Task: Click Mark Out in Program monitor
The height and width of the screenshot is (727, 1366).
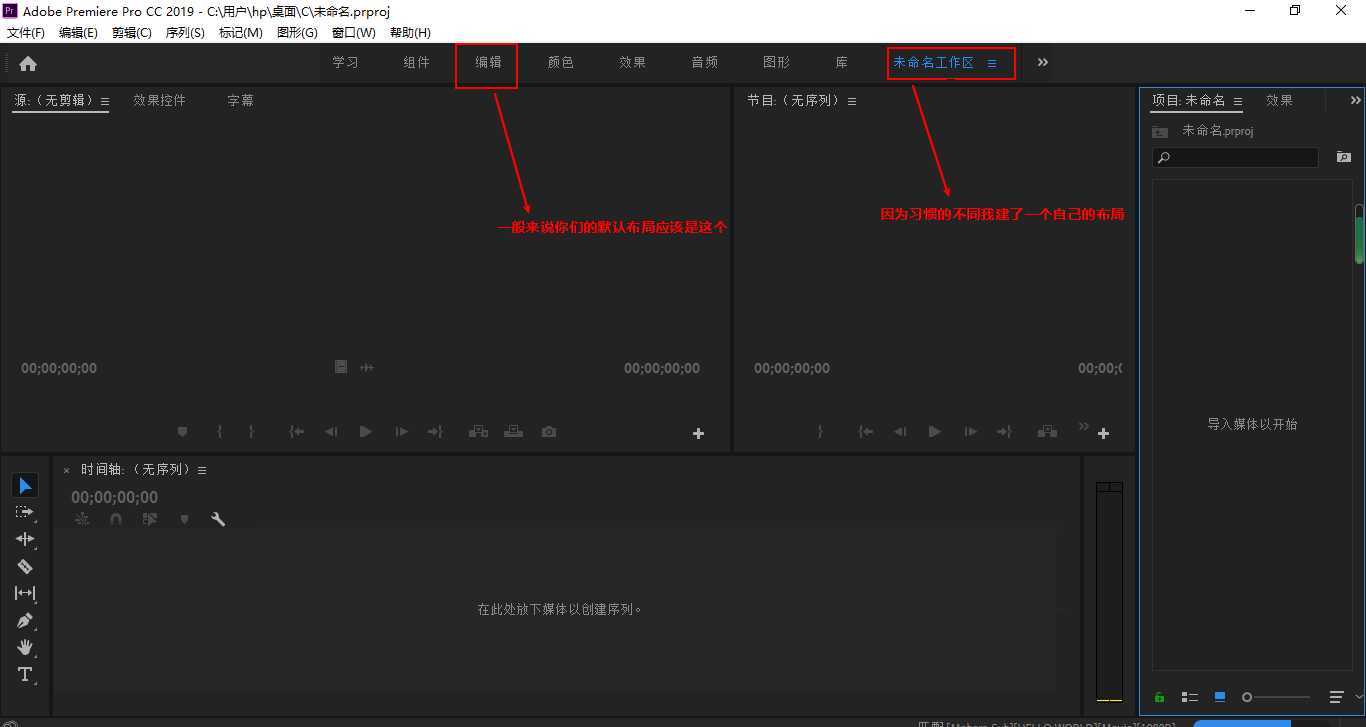Action: click(820, 432)
